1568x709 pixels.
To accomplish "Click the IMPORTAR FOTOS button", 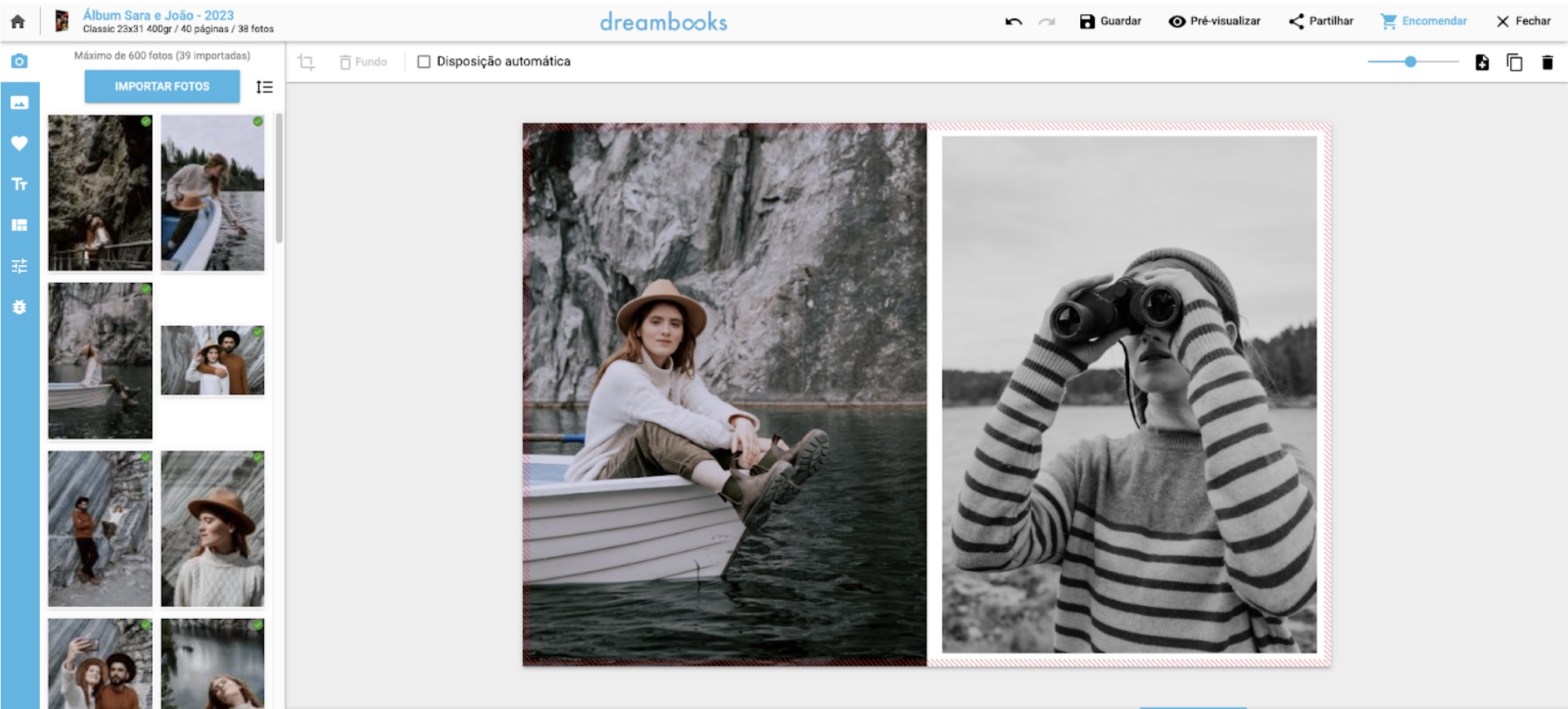I will (162, 86).
